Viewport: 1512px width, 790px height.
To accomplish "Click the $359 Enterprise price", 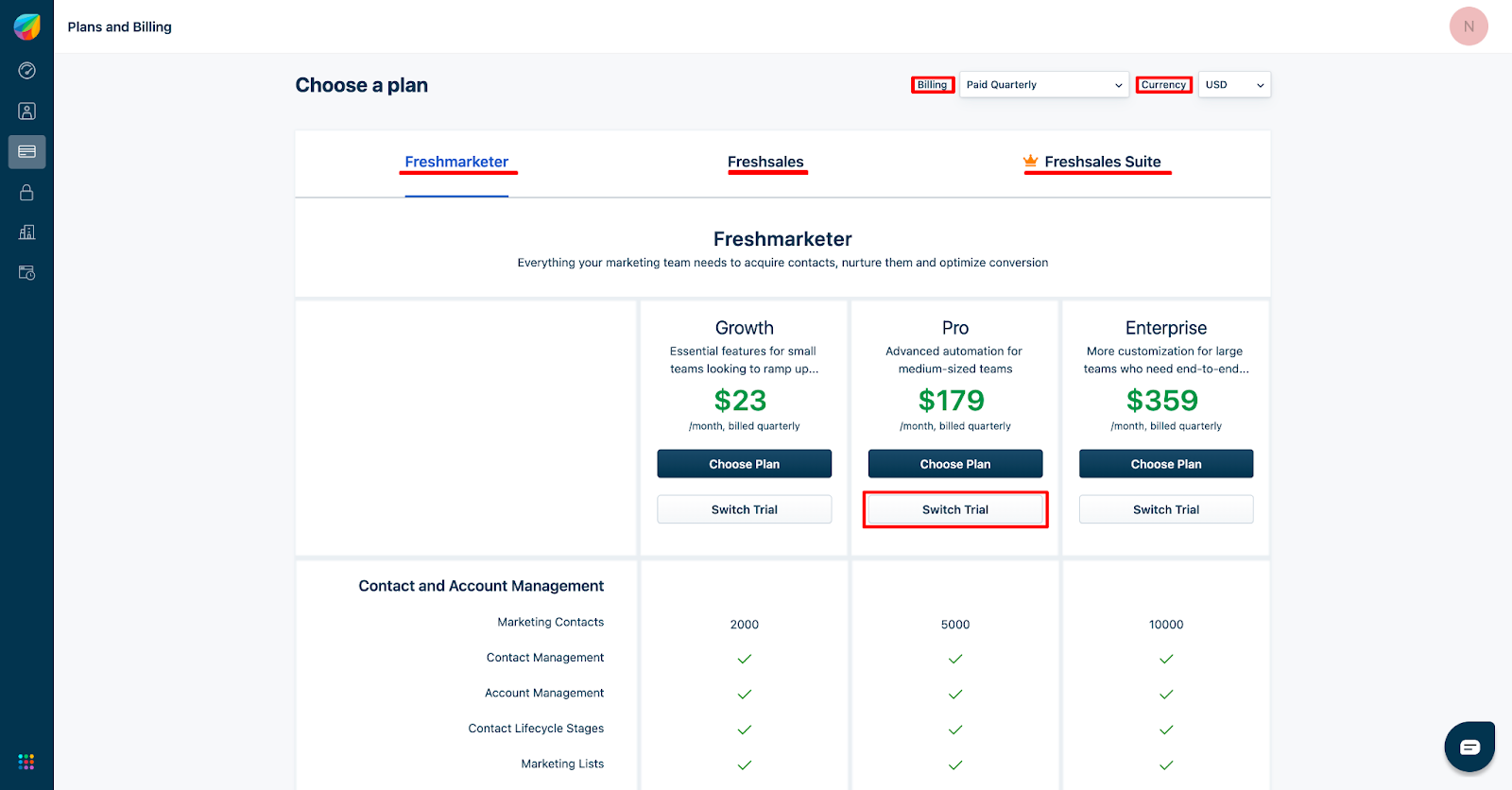I will (x=1162, y=401).
